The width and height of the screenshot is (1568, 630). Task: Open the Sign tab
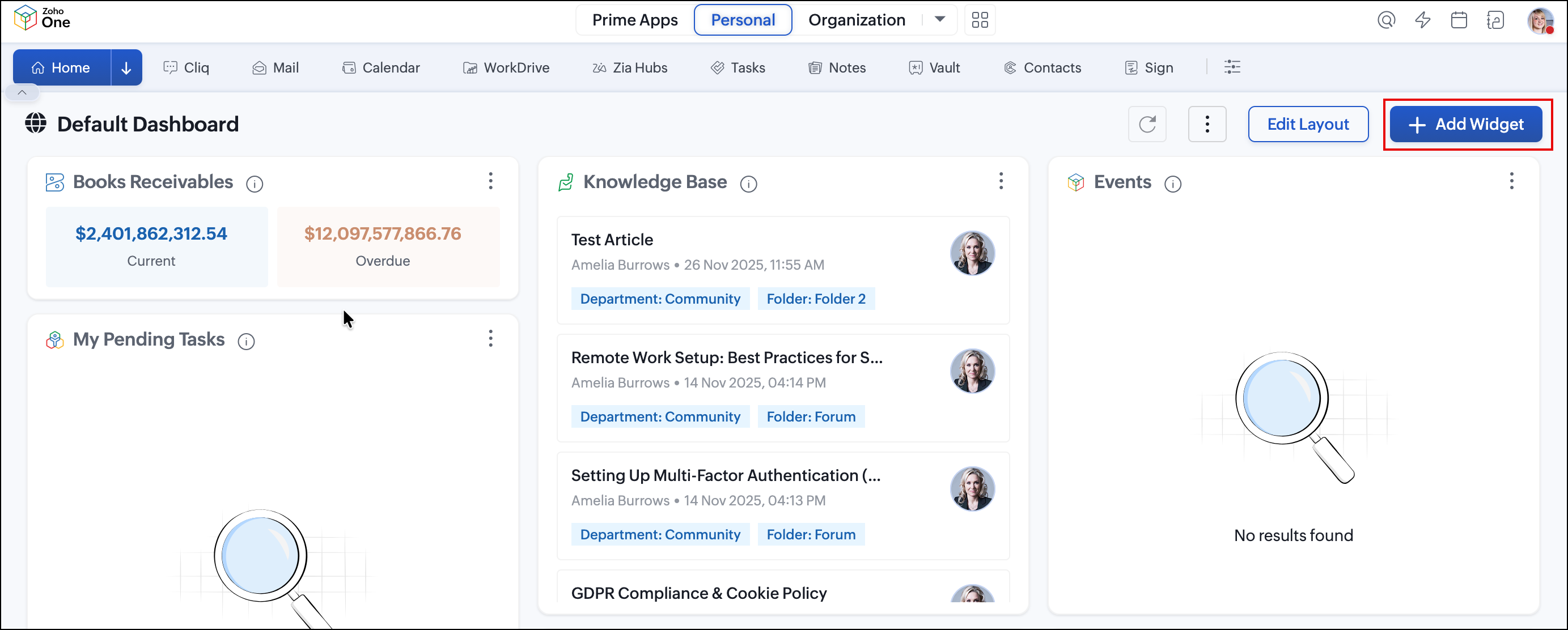[1149, 67]
